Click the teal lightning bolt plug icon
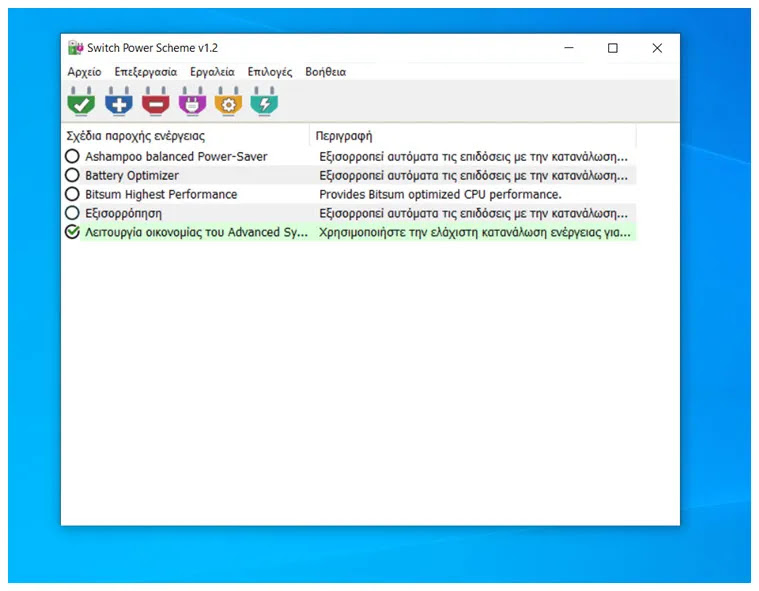 [x=264, y=102]
